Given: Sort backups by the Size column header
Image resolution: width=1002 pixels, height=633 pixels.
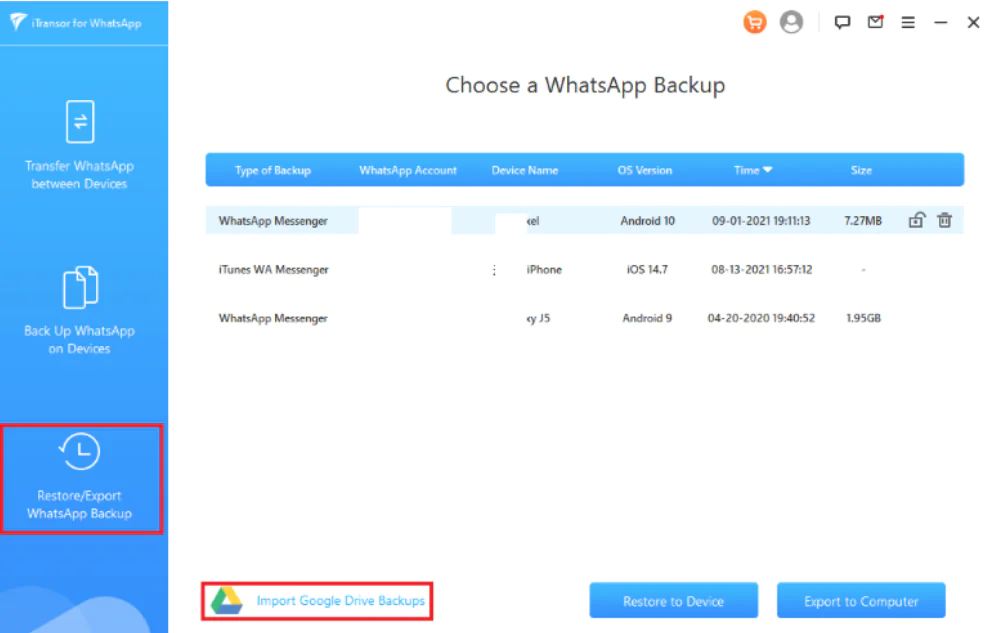Looking at the screenshot, I should [x=861, y=170].
